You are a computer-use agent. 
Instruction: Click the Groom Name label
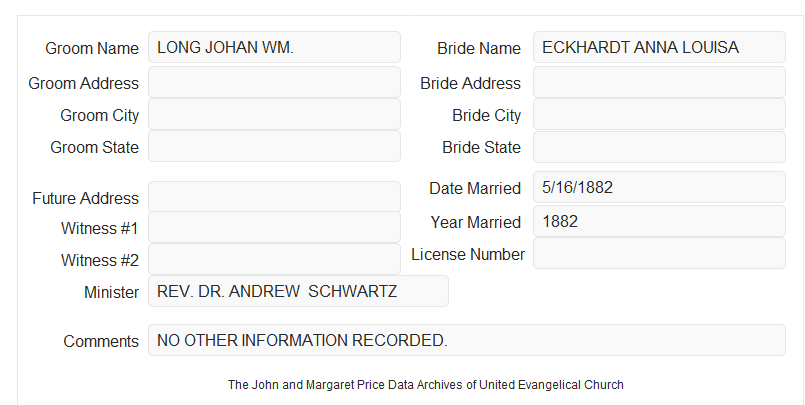tap(92, 48)
